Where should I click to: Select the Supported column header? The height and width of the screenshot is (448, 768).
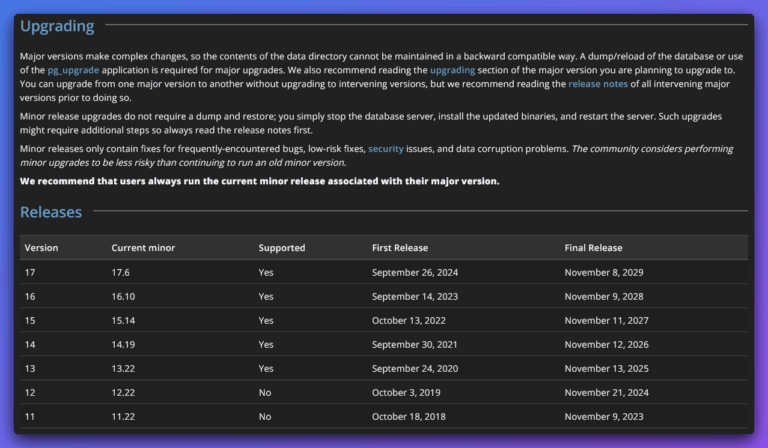(x=282, y=248)
